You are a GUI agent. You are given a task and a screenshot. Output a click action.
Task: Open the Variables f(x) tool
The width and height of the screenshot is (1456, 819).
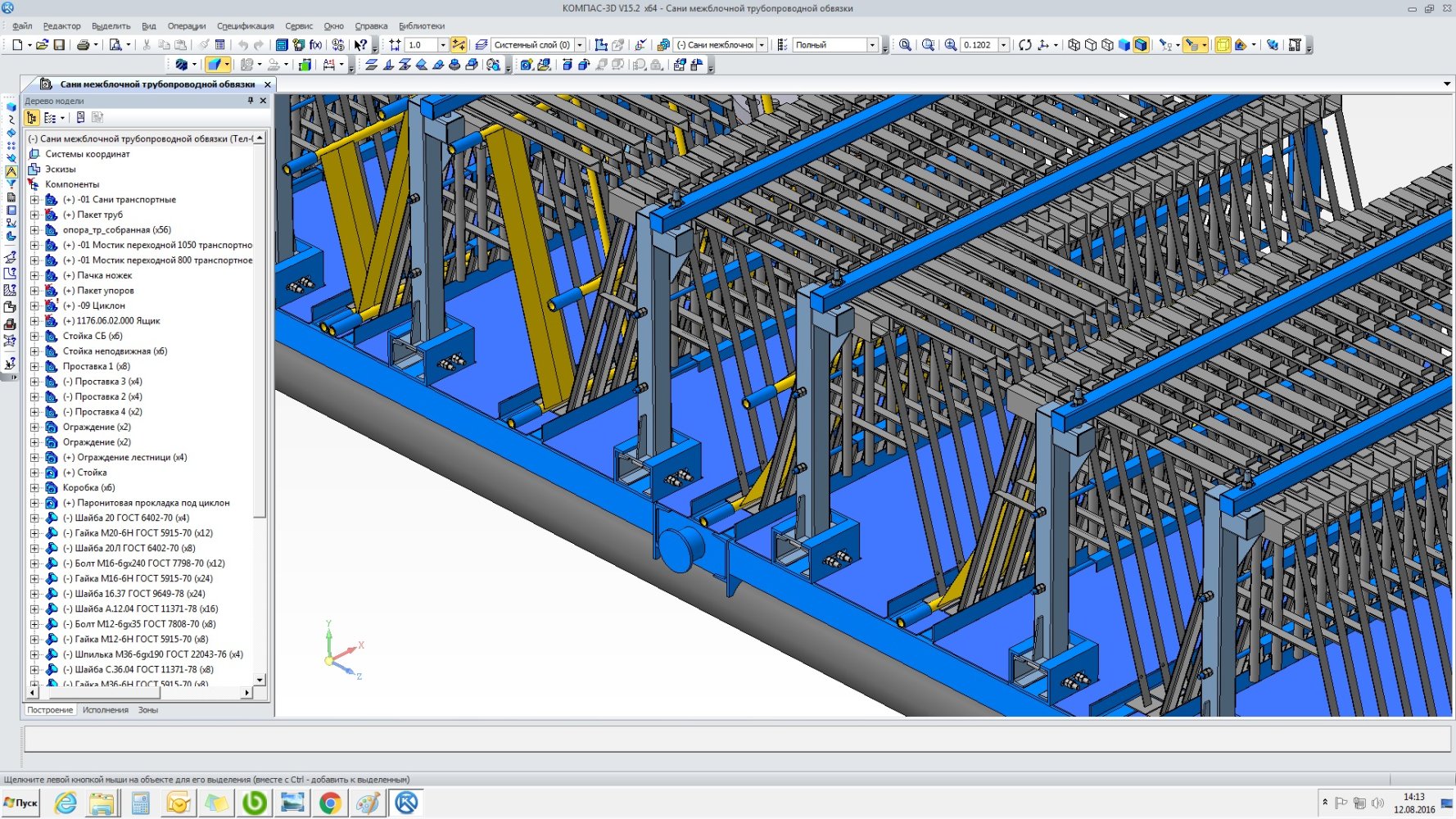click(315, 45)
